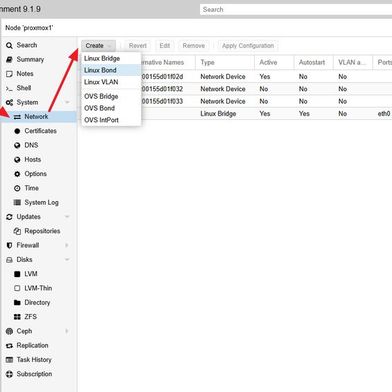Click the Task History list icon

[x=9, y=360]
